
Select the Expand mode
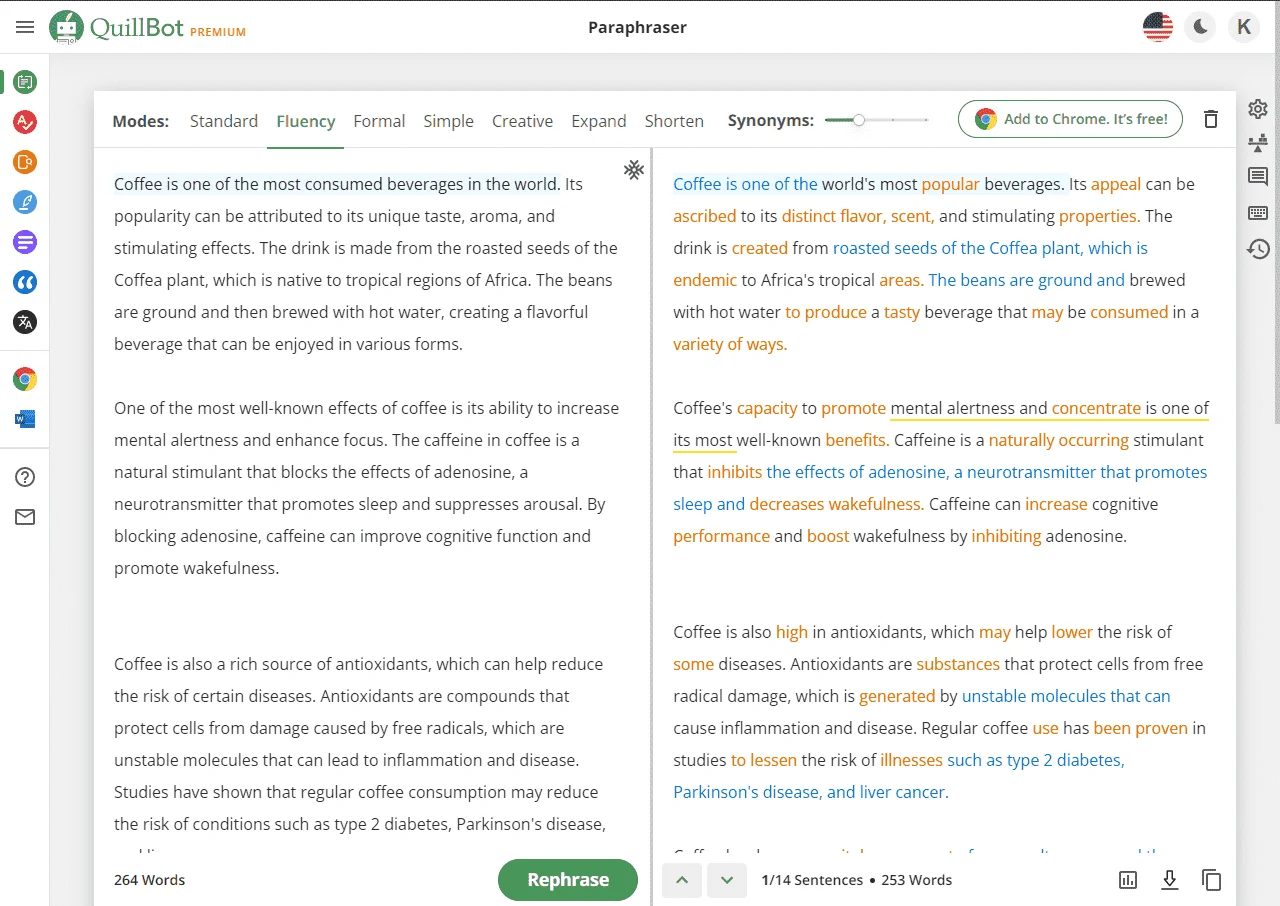click(x=598, y=121)
